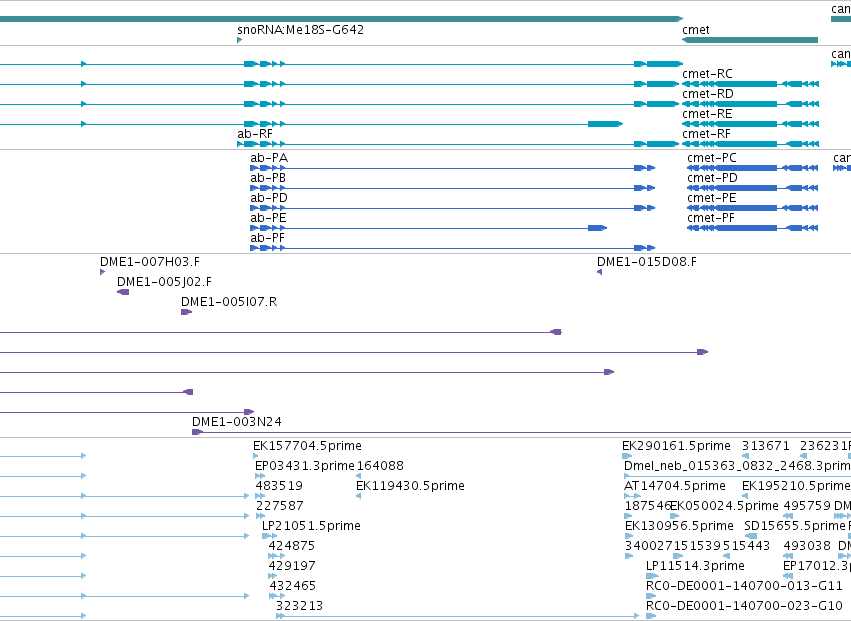
Task: Click the cmet-PF protein label
Action: 711,218
